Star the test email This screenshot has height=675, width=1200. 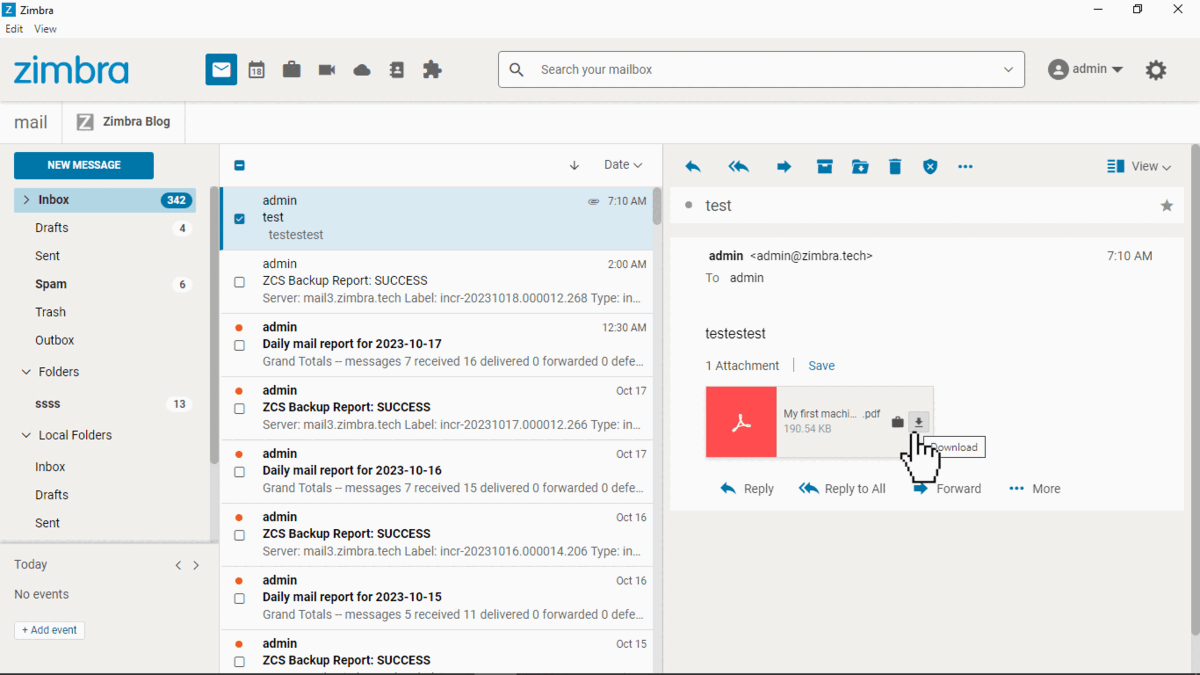(x=1166, y=205)
